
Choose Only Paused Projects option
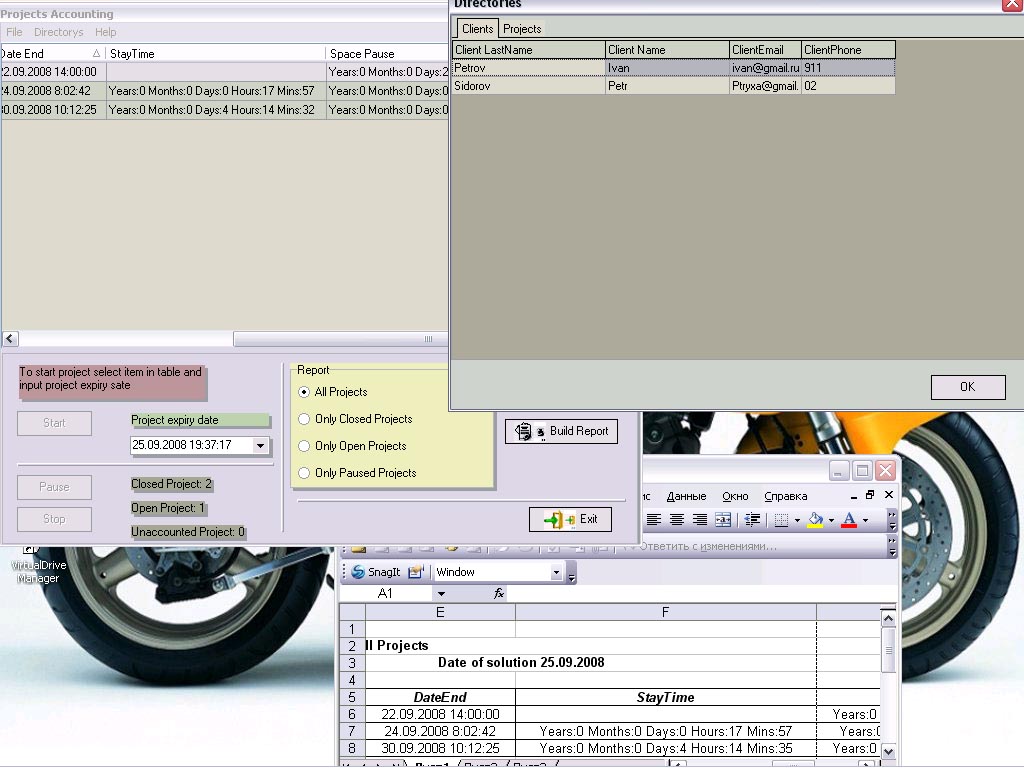[304, 473]
